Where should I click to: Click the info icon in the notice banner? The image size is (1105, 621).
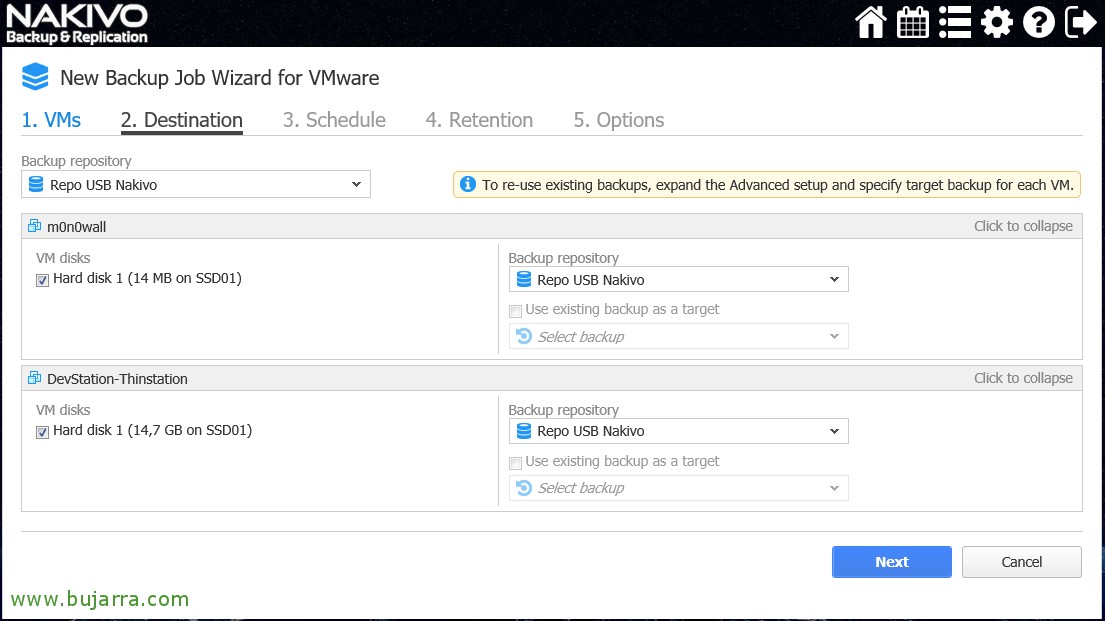(468, 185)
